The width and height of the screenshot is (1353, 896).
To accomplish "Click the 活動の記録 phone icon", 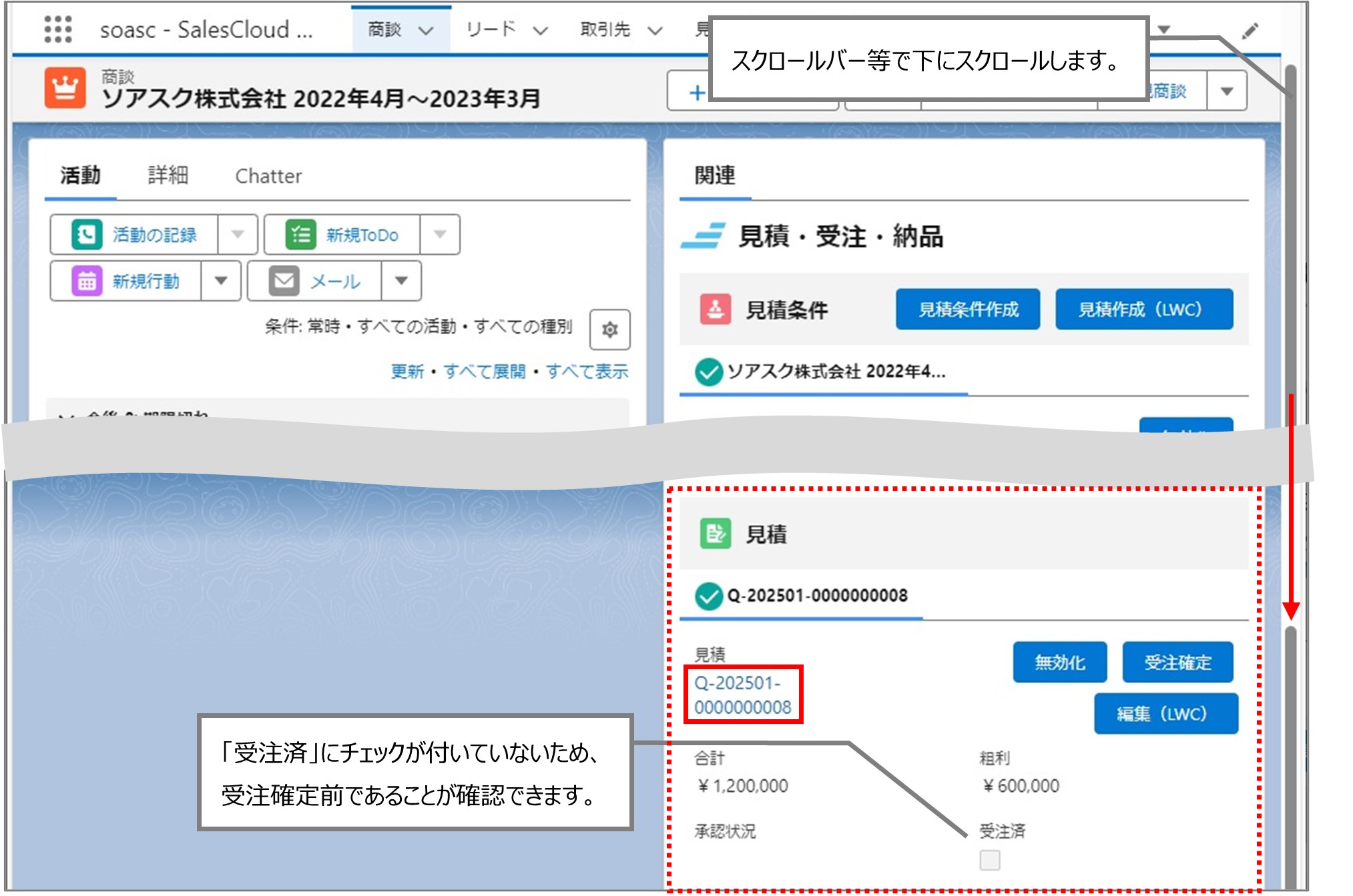I will click(x=87, y=235).
